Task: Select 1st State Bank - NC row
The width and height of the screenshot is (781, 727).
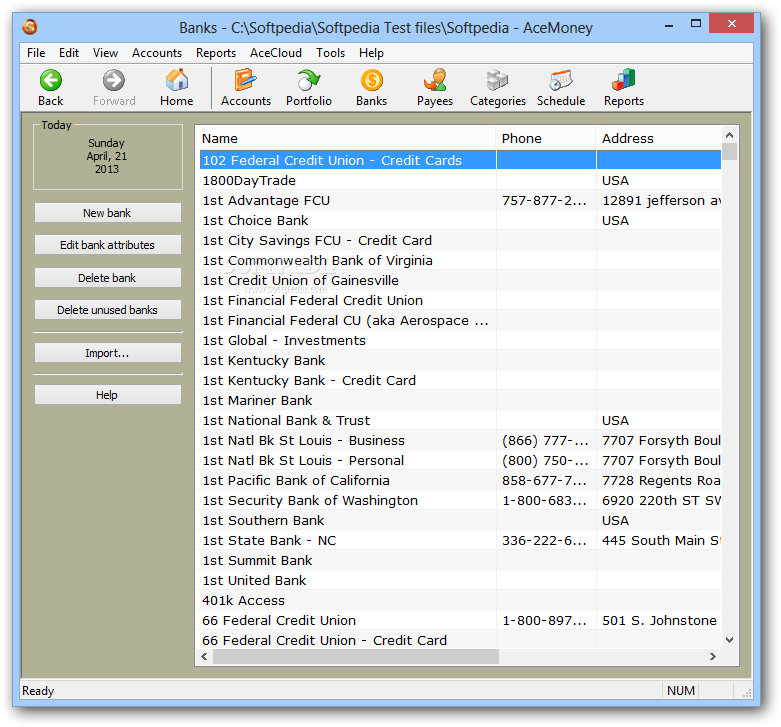Action: coord(459,540)
